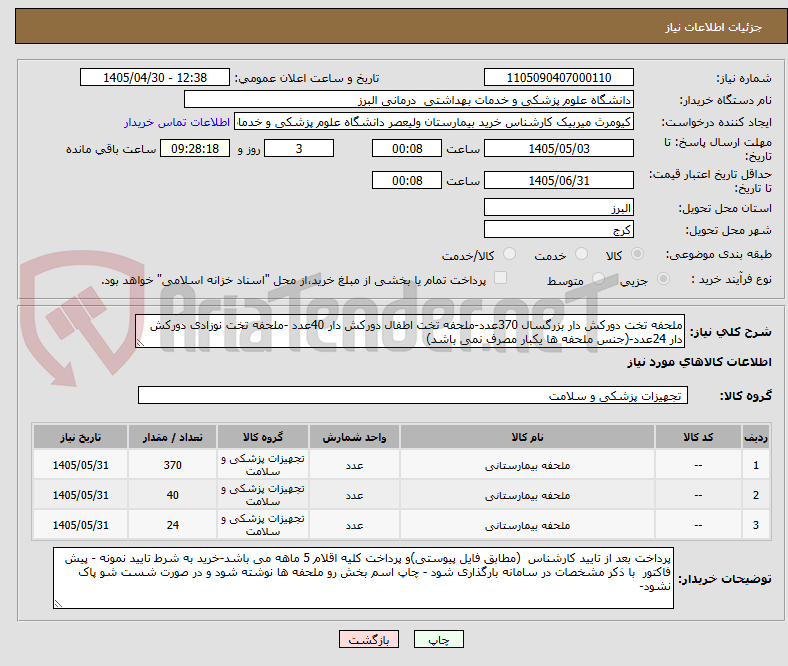Click the توضیحات خریدار notes textarea

click(363, 578)
